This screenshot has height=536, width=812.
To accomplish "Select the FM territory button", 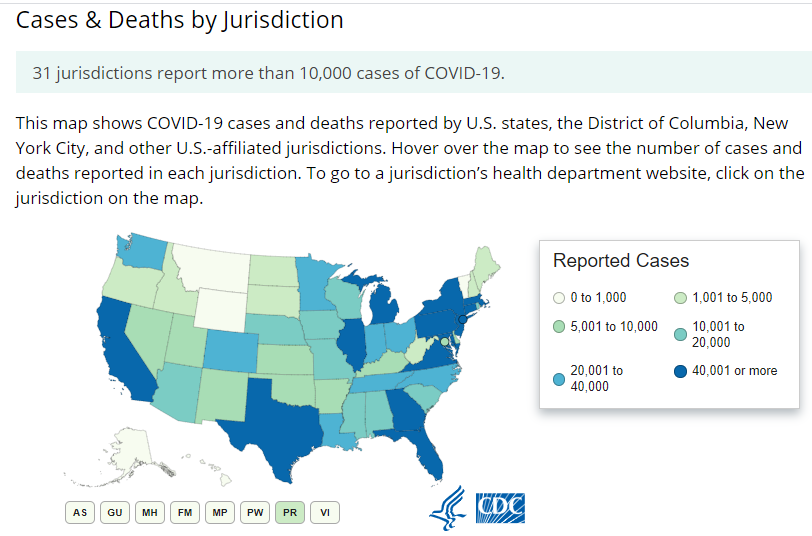I will tap(185, 513).
